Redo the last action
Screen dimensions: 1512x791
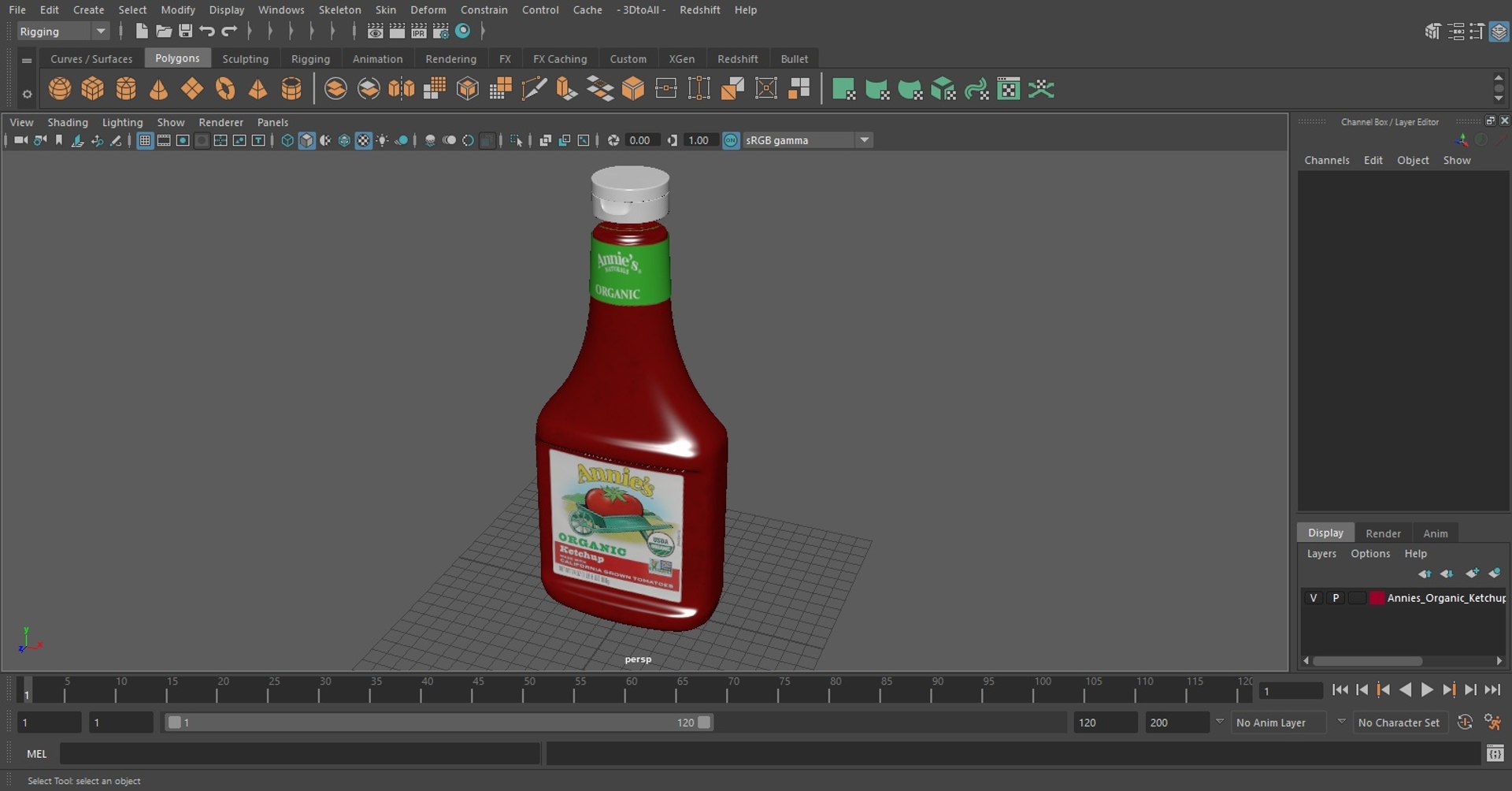[229, 31]
